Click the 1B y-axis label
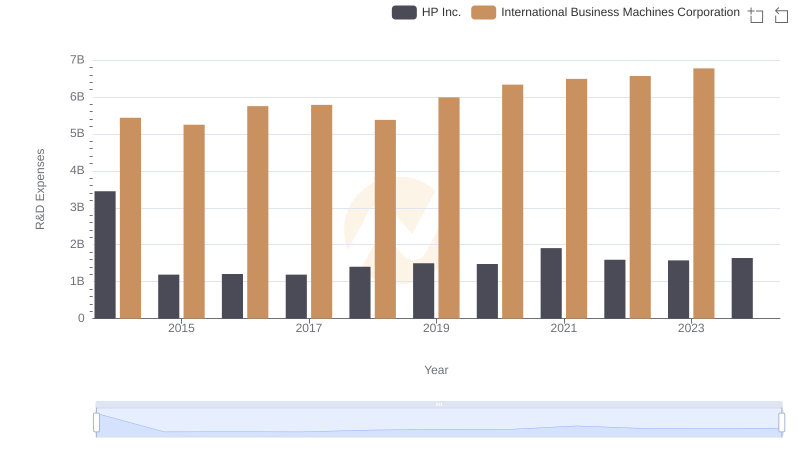 [x=77, y=281]
